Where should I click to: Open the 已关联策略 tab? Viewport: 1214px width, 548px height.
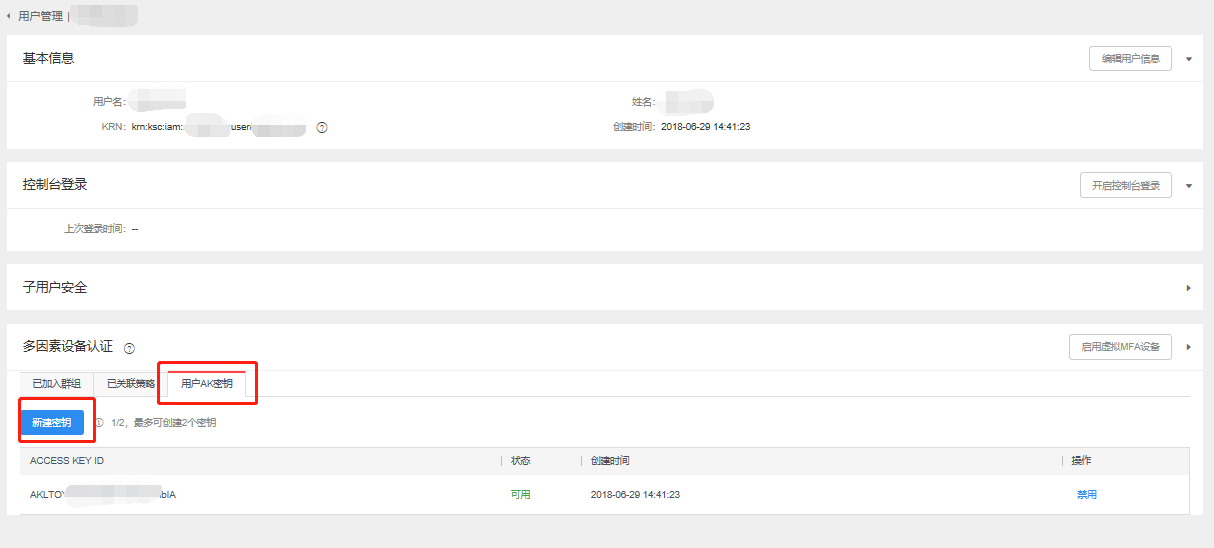[131, 384]
